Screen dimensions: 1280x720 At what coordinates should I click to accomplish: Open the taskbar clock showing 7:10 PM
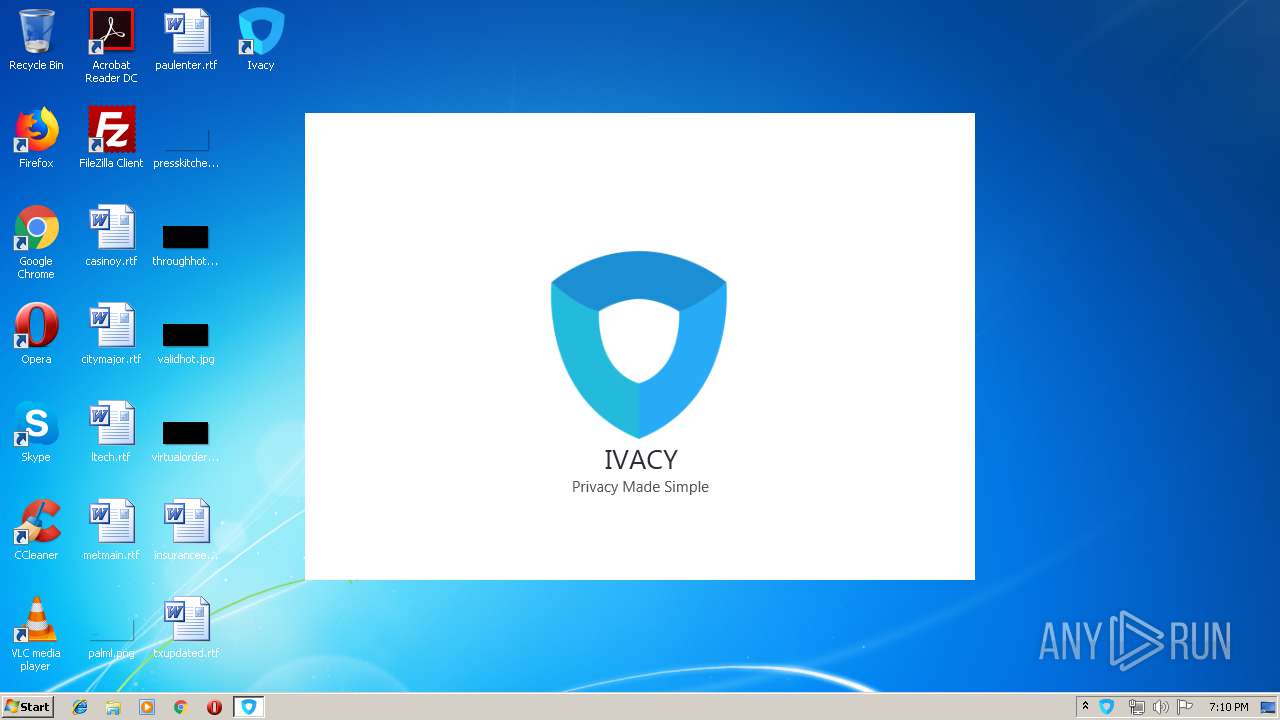(x=1228, y=707)
